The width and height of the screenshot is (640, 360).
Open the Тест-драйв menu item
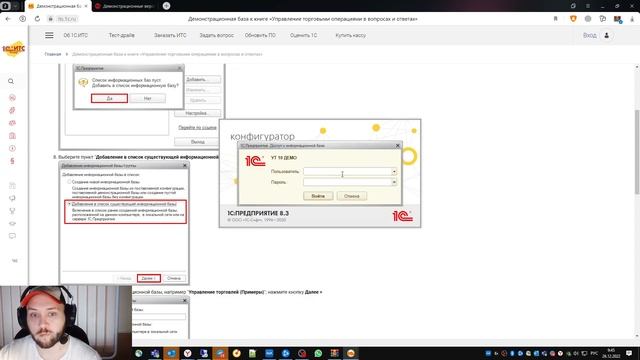pos(122,36)
